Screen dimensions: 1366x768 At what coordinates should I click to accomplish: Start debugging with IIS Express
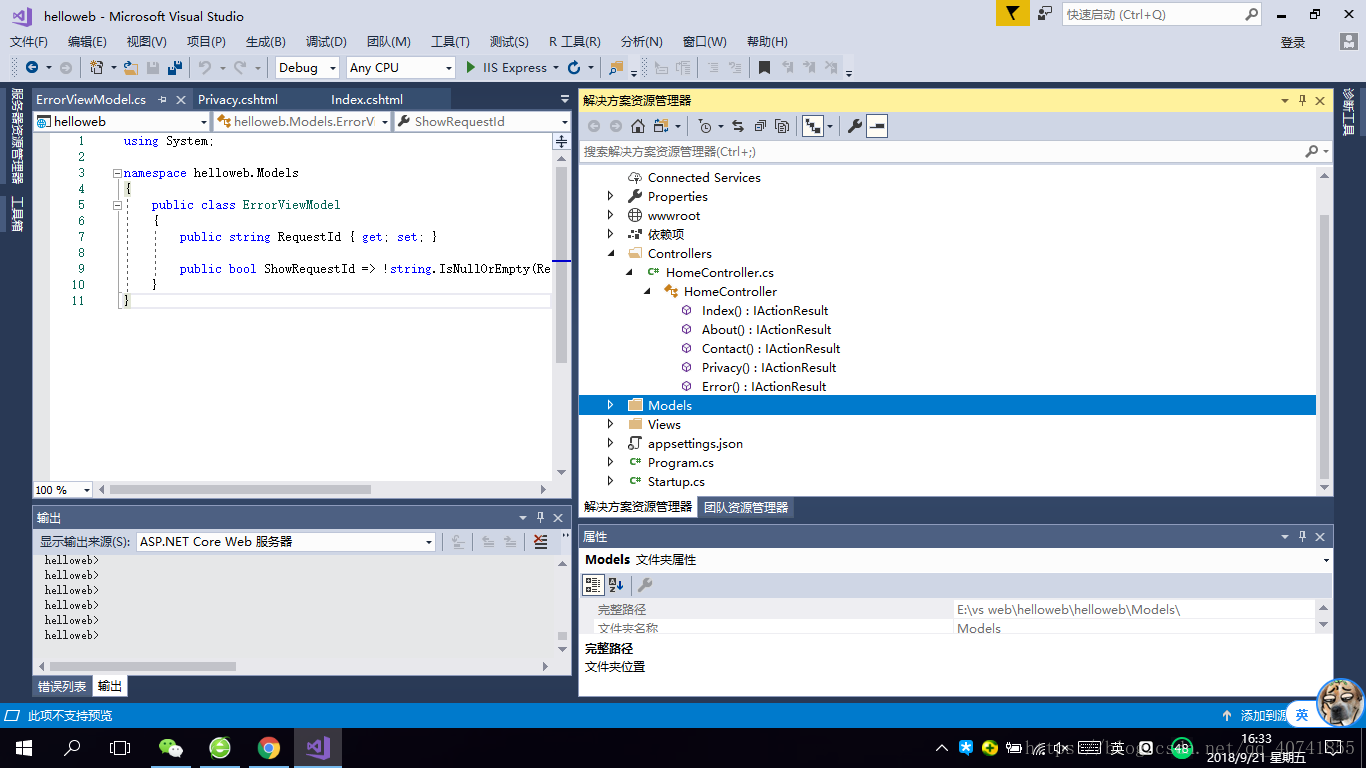click(506, 68)
